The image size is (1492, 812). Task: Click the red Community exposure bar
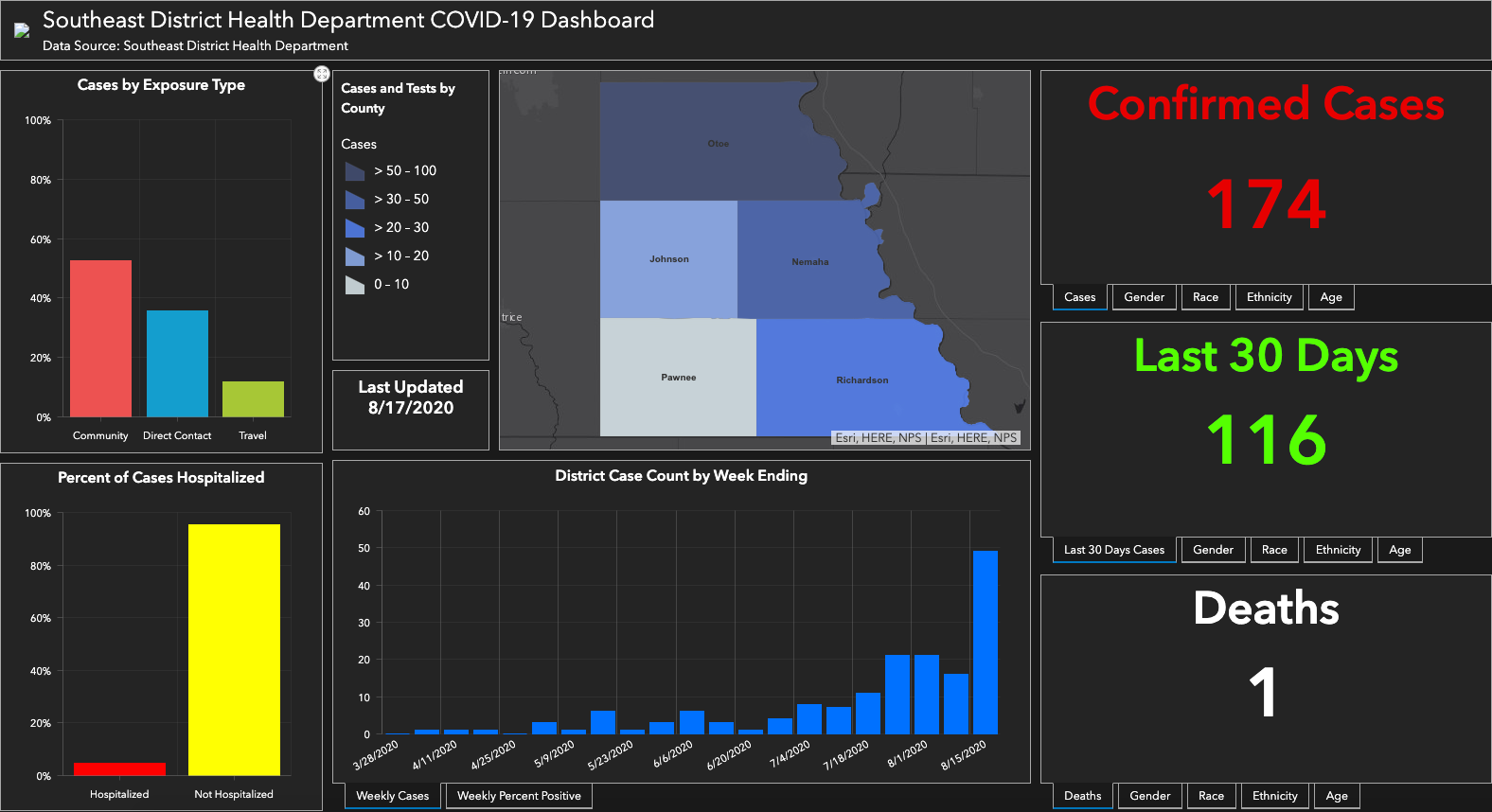(100, 338)
